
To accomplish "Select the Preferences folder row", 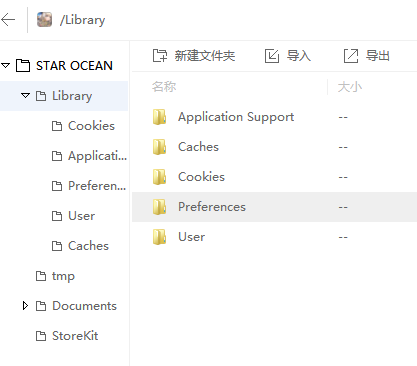I will 274,207.
